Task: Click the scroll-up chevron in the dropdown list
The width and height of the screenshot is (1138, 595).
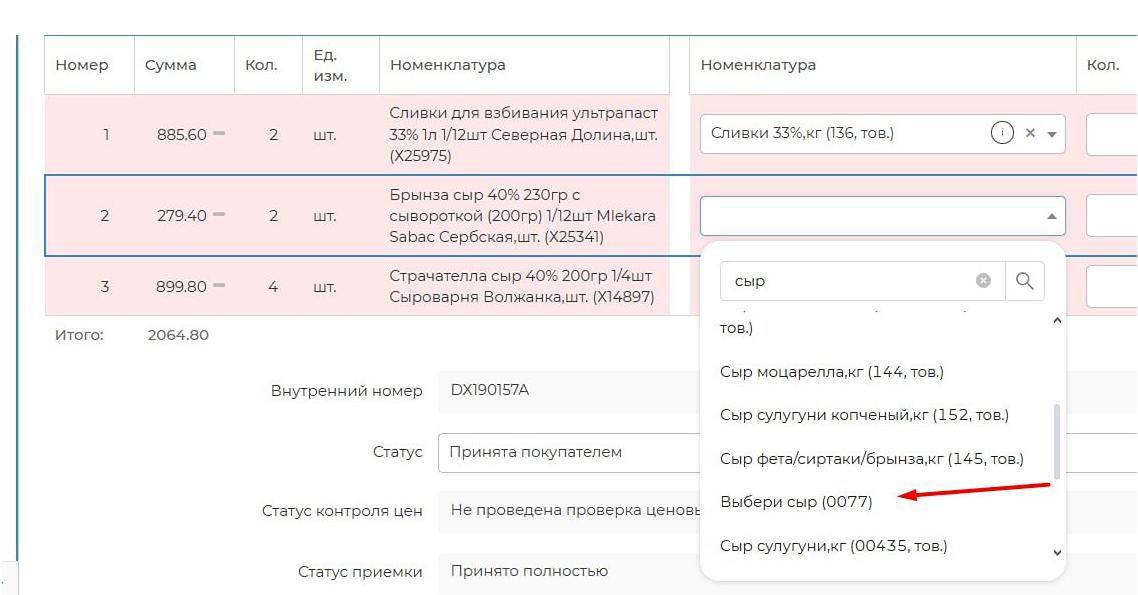Action: pyautogui.click(x=1057, y=321)
